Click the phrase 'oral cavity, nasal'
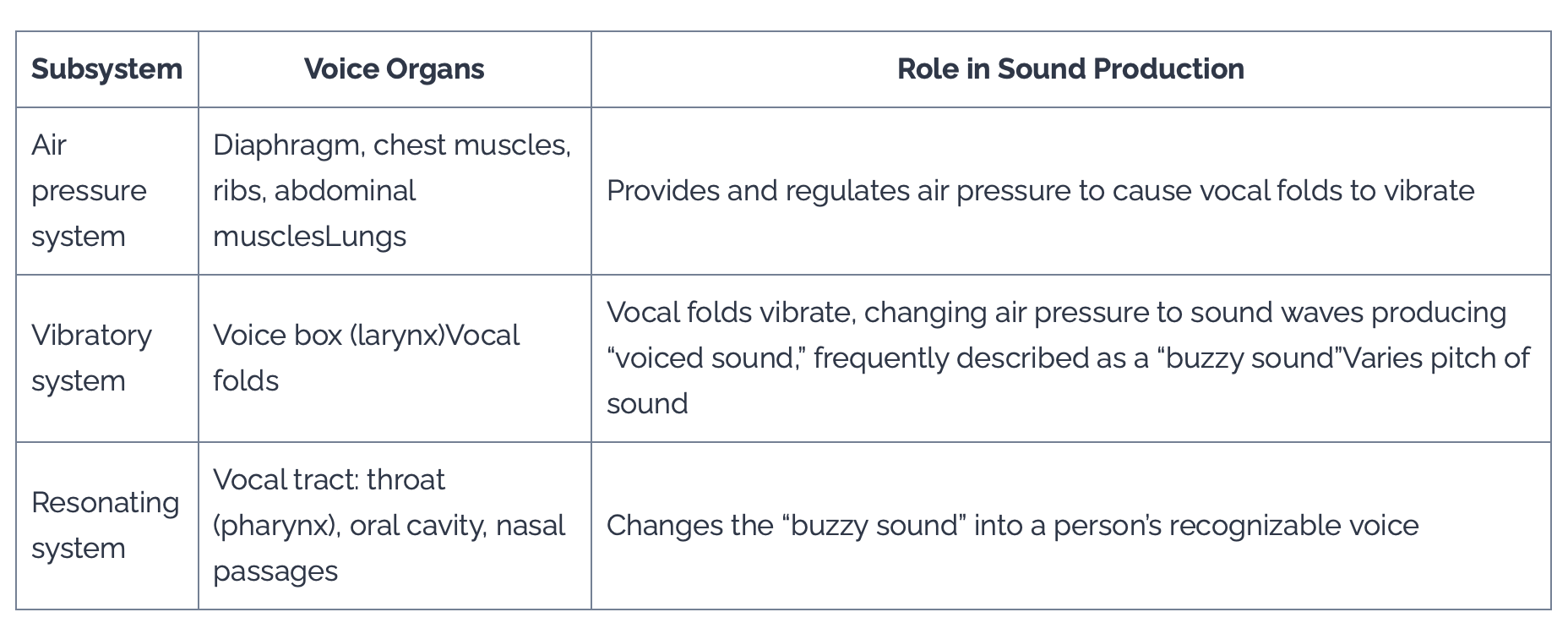The image size is (1568, 634). [457, 526]
